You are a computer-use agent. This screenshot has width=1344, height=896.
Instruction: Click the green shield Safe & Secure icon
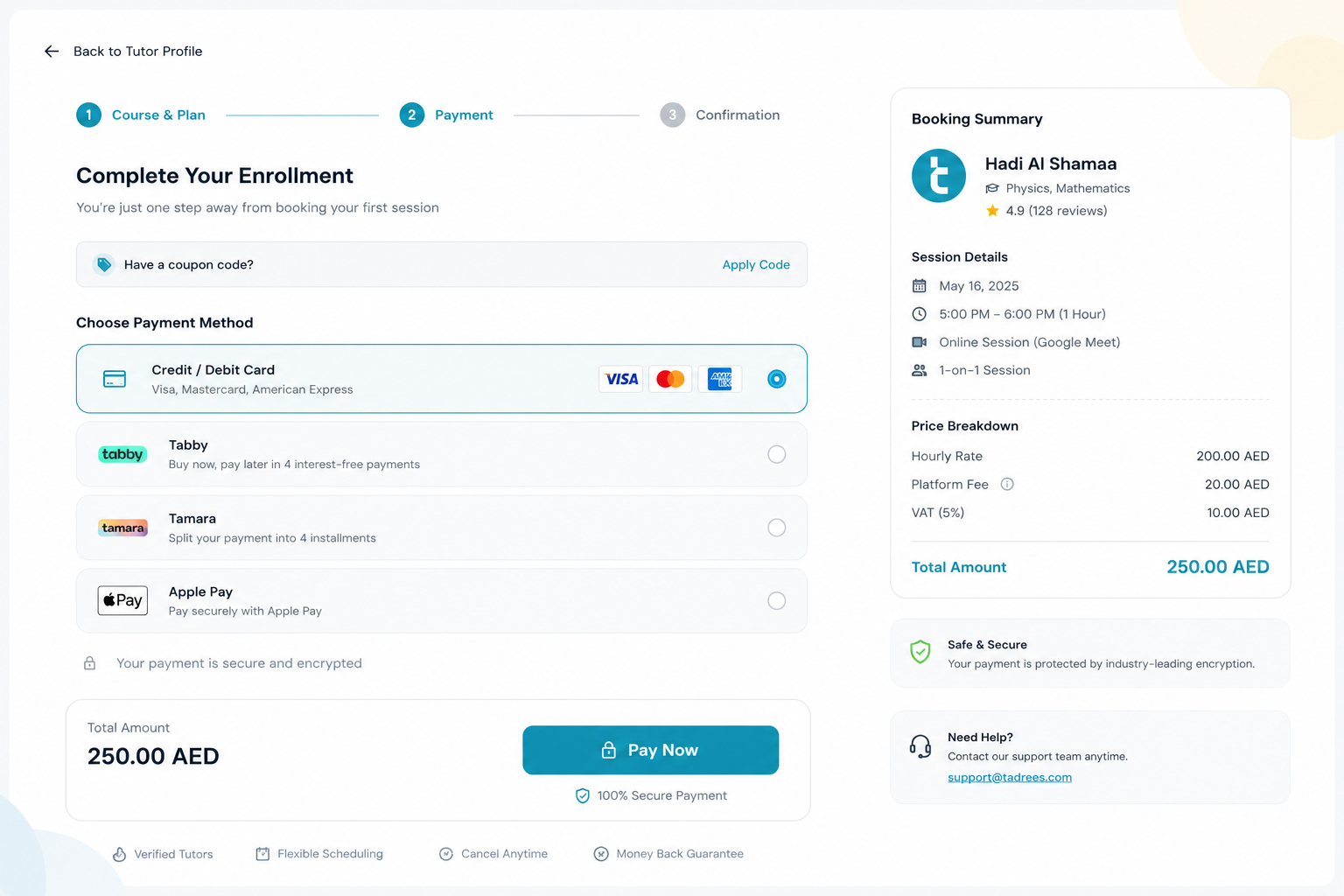(x=920, y=652)
